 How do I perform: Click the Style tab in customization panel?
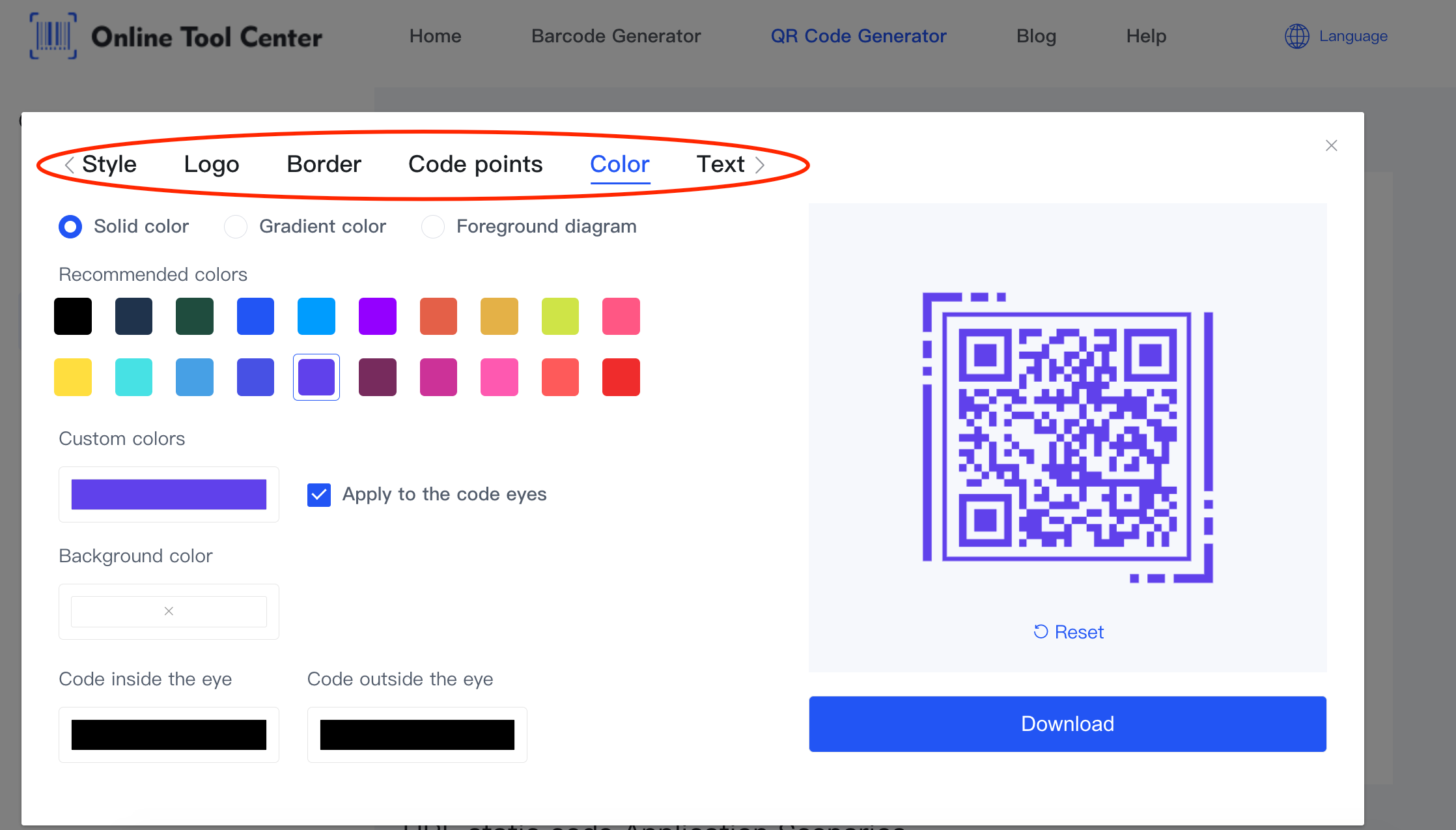tap(109, 163)
